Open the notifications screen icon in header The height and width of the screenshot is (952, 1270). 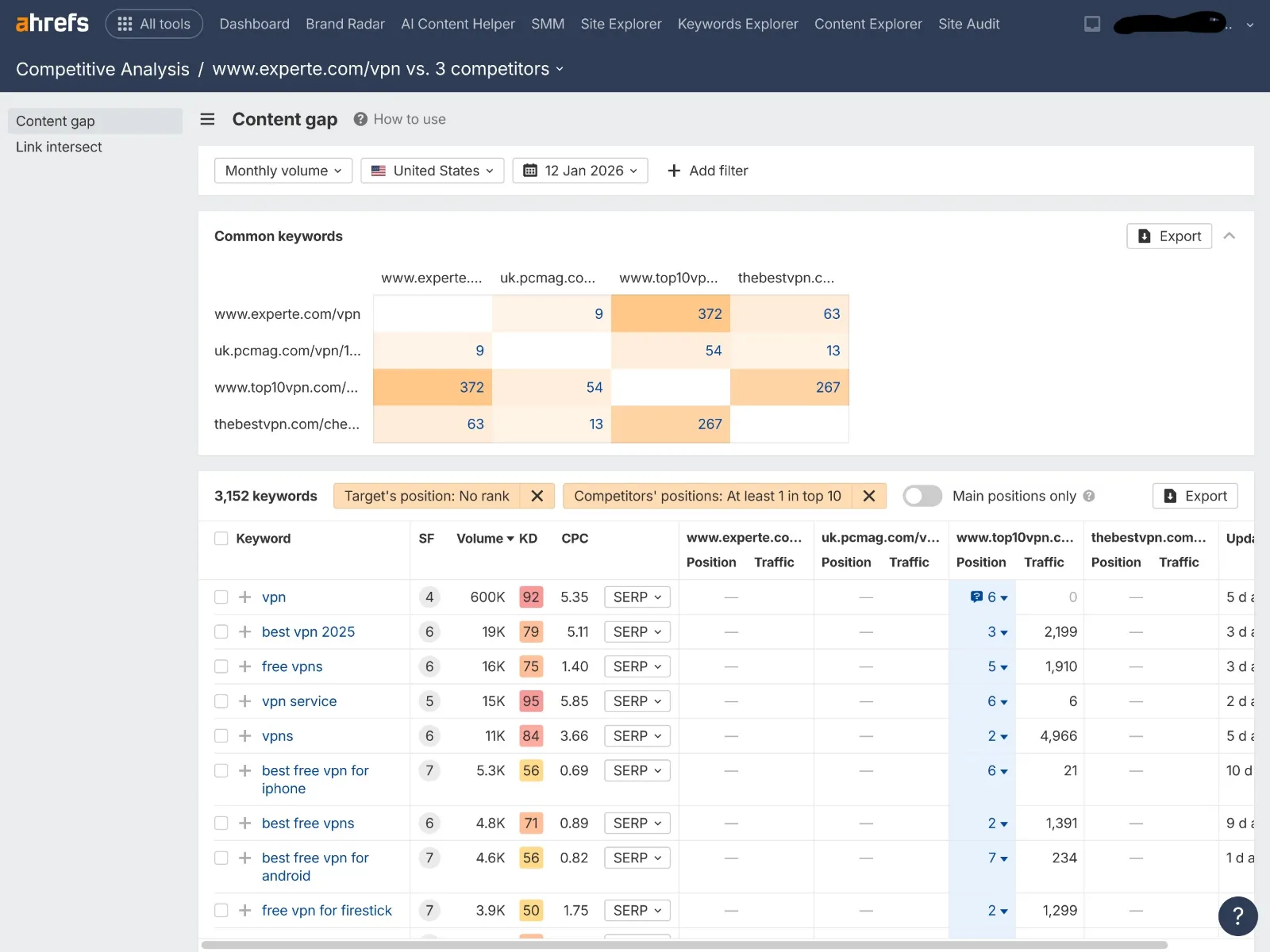[1092, 24]
